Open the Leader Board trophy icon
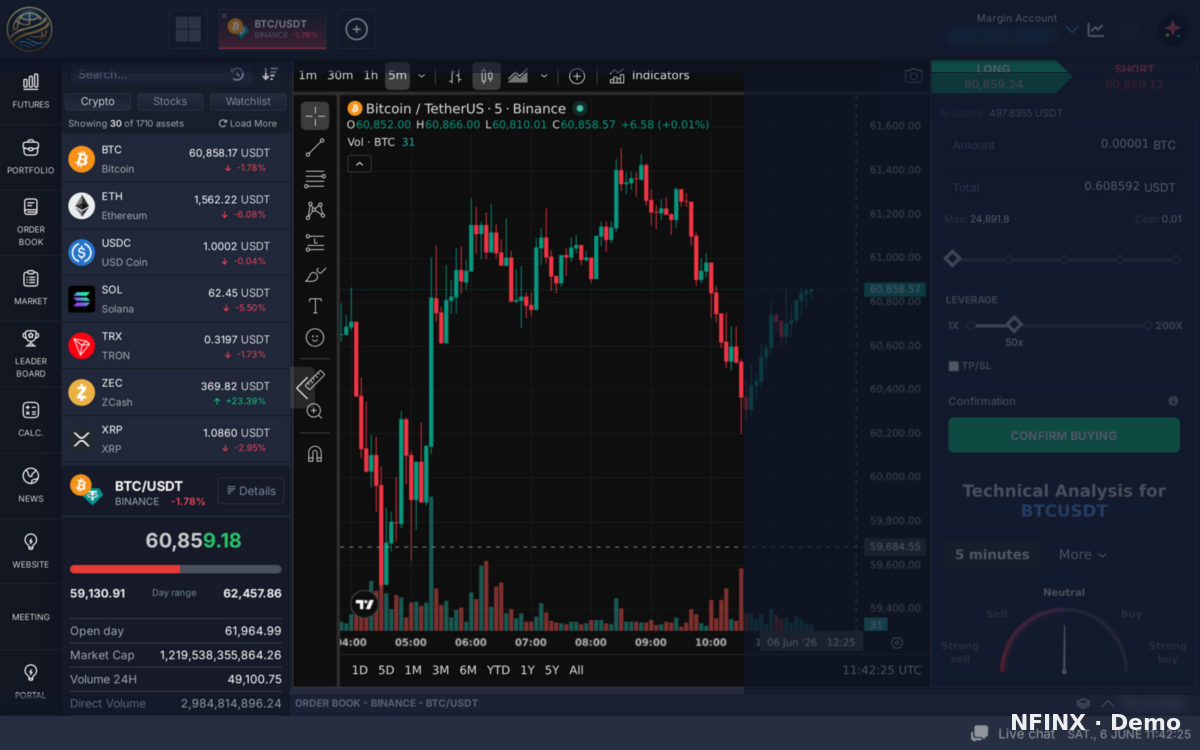Viewport: 1200px width, 750px height. tap(30, 353)
